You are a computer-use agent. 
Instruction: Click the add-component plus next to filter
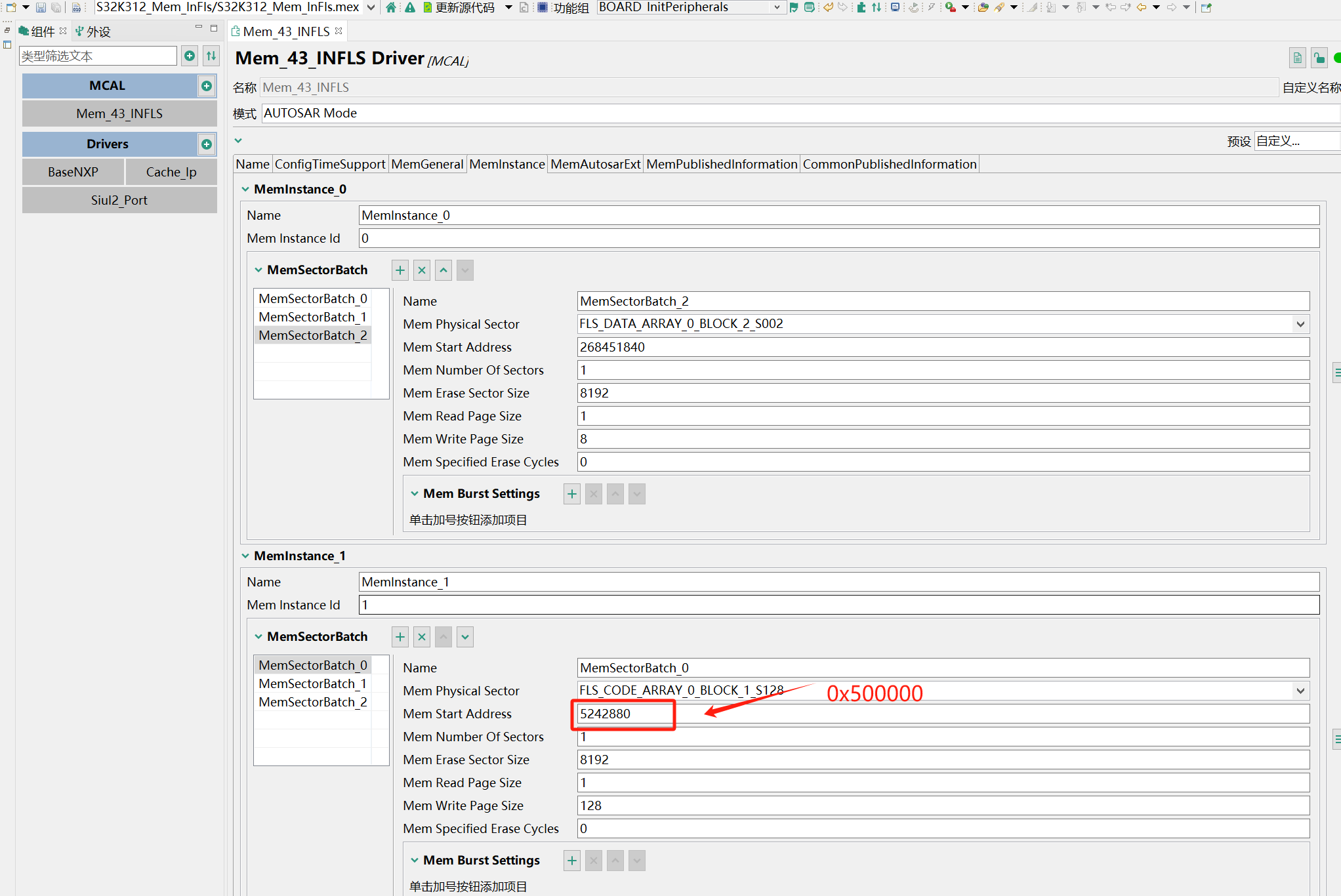click(x=190, y=56)
